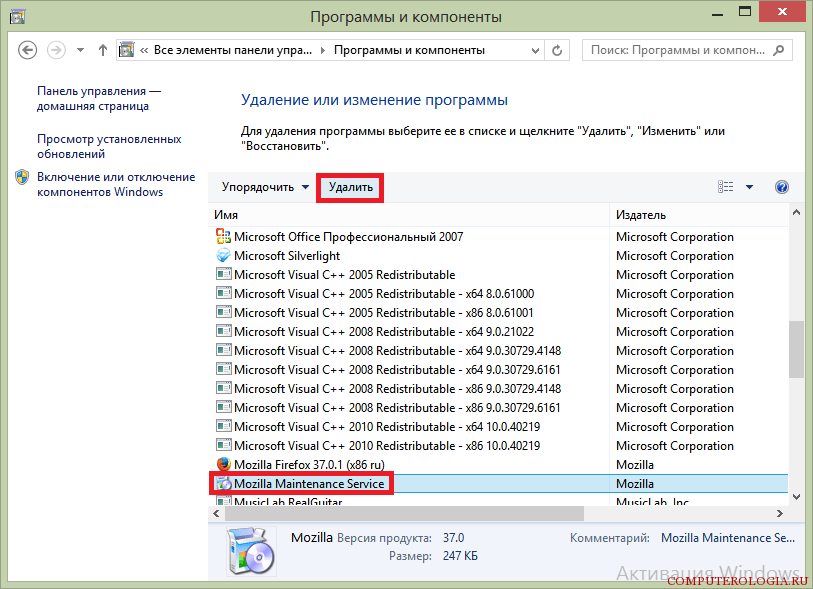This screenshot has width=813, height=589.
Task: Select Mozilla Maintenance Service entry
Action: [x=309, y=484]
